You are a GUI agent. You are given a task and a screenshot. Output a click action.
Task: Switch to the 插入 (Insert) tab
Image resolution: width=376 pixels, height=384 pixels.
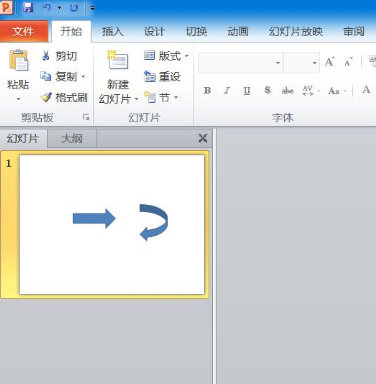pyautogui.click(x=113, y=32)
